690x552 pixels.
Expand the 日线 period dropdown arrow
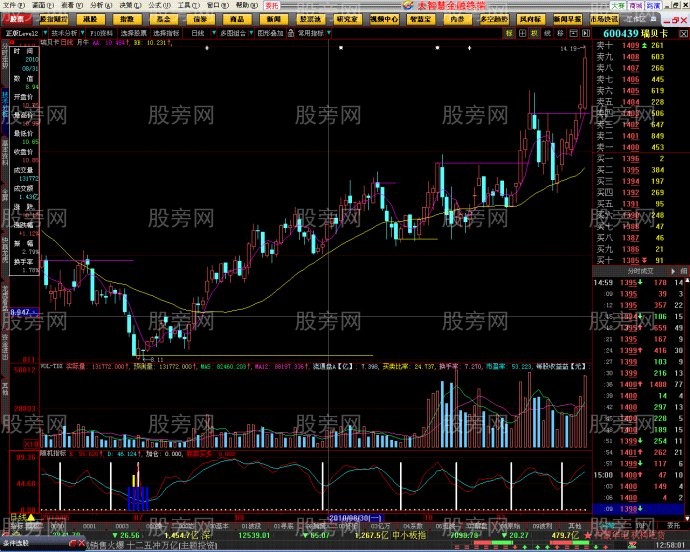tap(214, 33)
